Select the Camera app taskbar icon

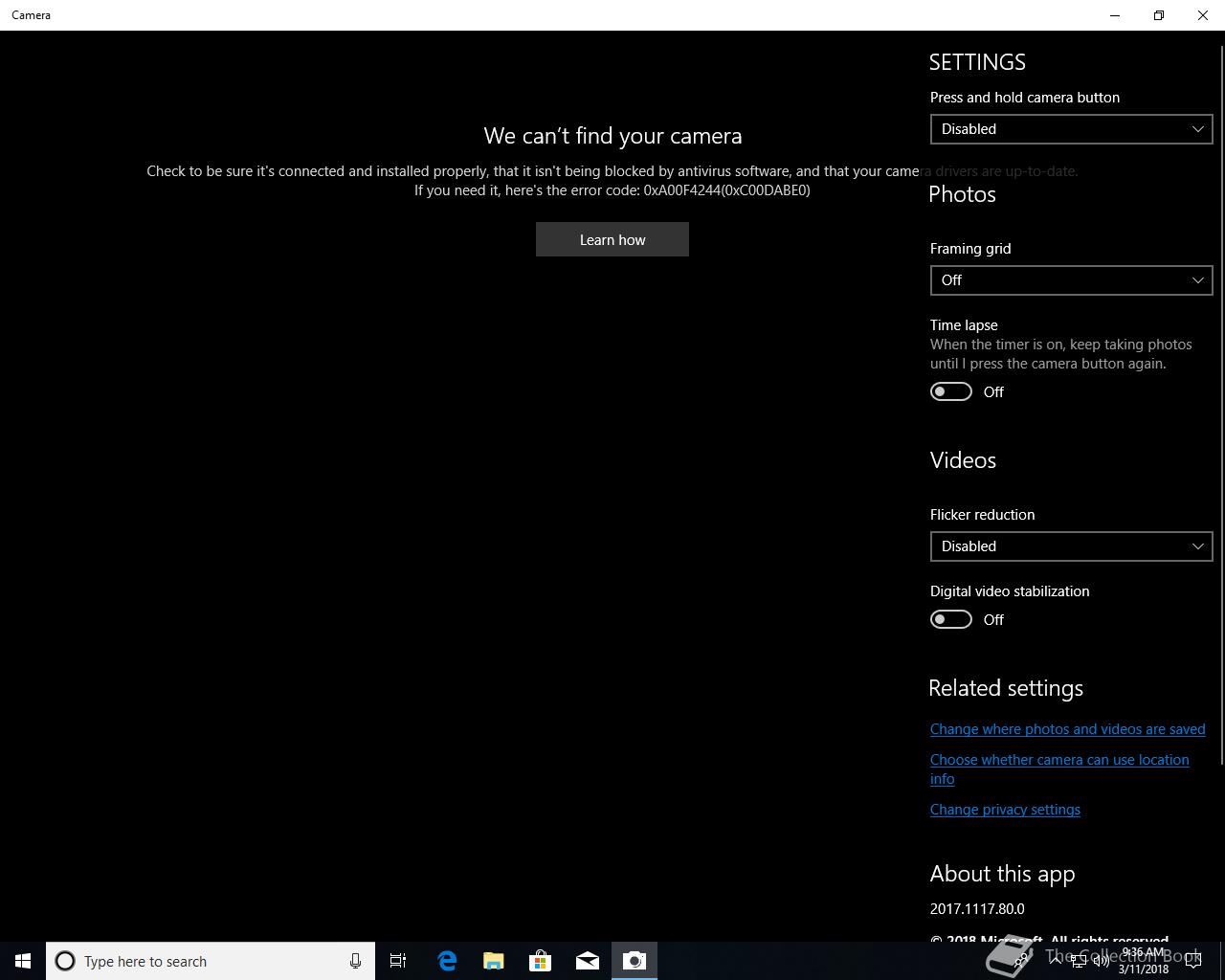point(635,961)
